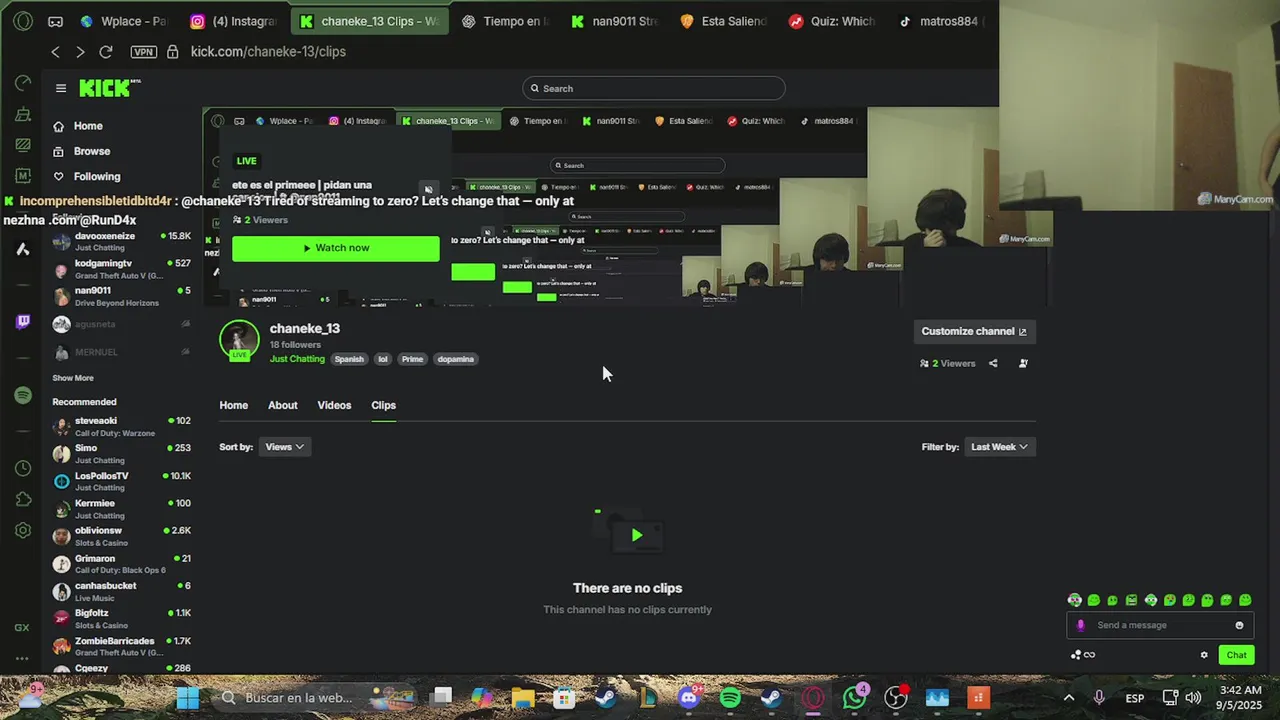The width and height of the screenshot is (1280, 720).
Task: Open the sidebar three-dots more menu
Action: point(22,658)
